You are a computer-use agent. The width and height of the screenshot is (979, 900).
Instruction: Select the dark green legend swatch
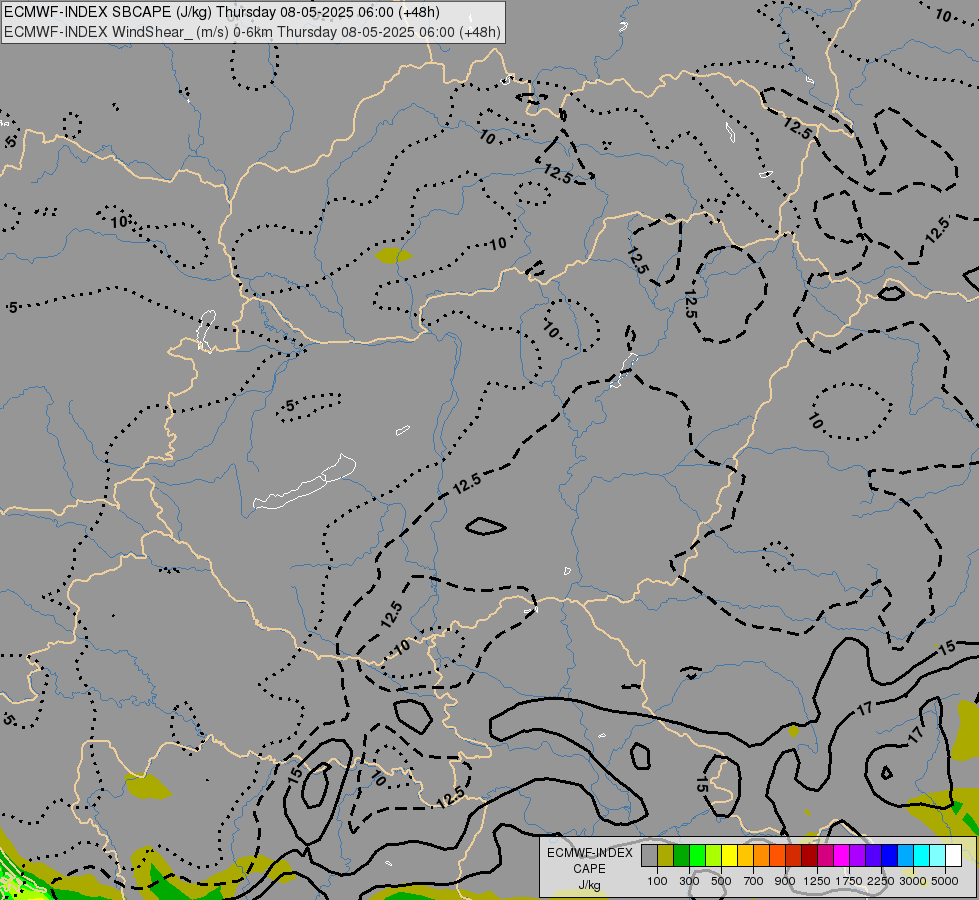pos(682,855)
